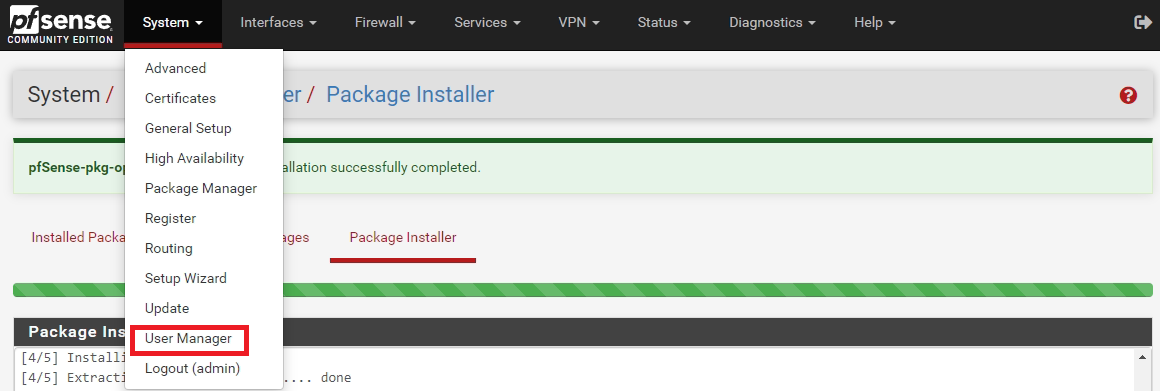1160x391 pixels.
Task: Expand the Interfaces dropdown menu
Action: point(278,23)
